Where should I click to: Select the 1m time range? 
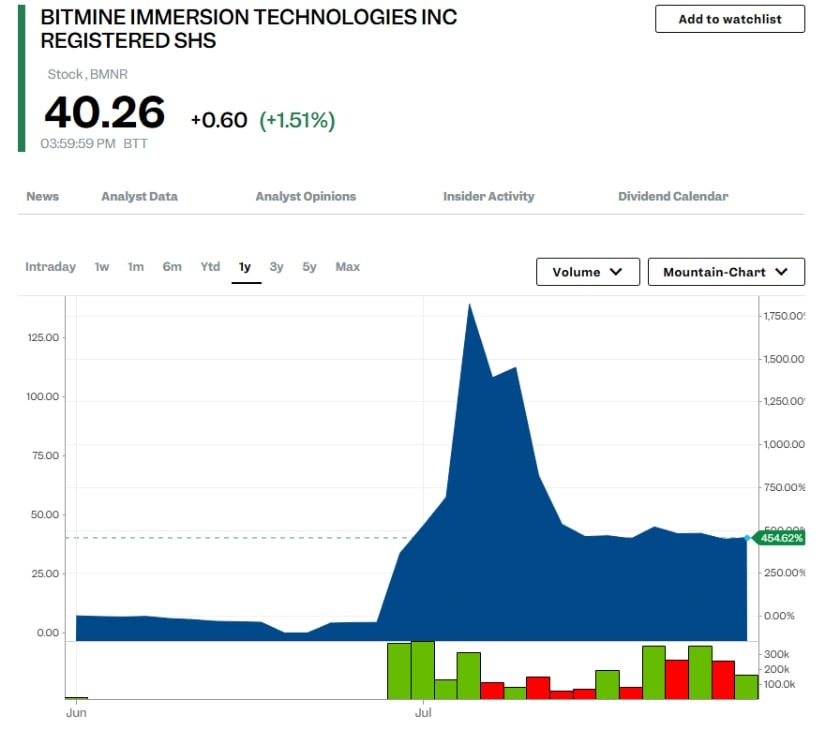136,267
